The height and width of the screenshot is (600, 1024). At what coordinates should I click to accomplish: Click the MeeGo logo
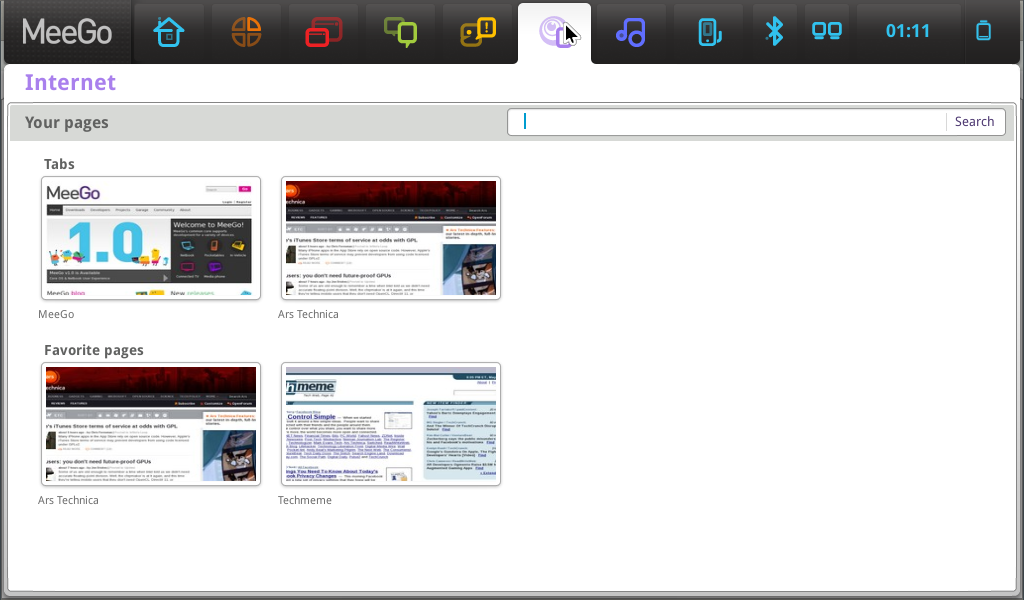67,31
